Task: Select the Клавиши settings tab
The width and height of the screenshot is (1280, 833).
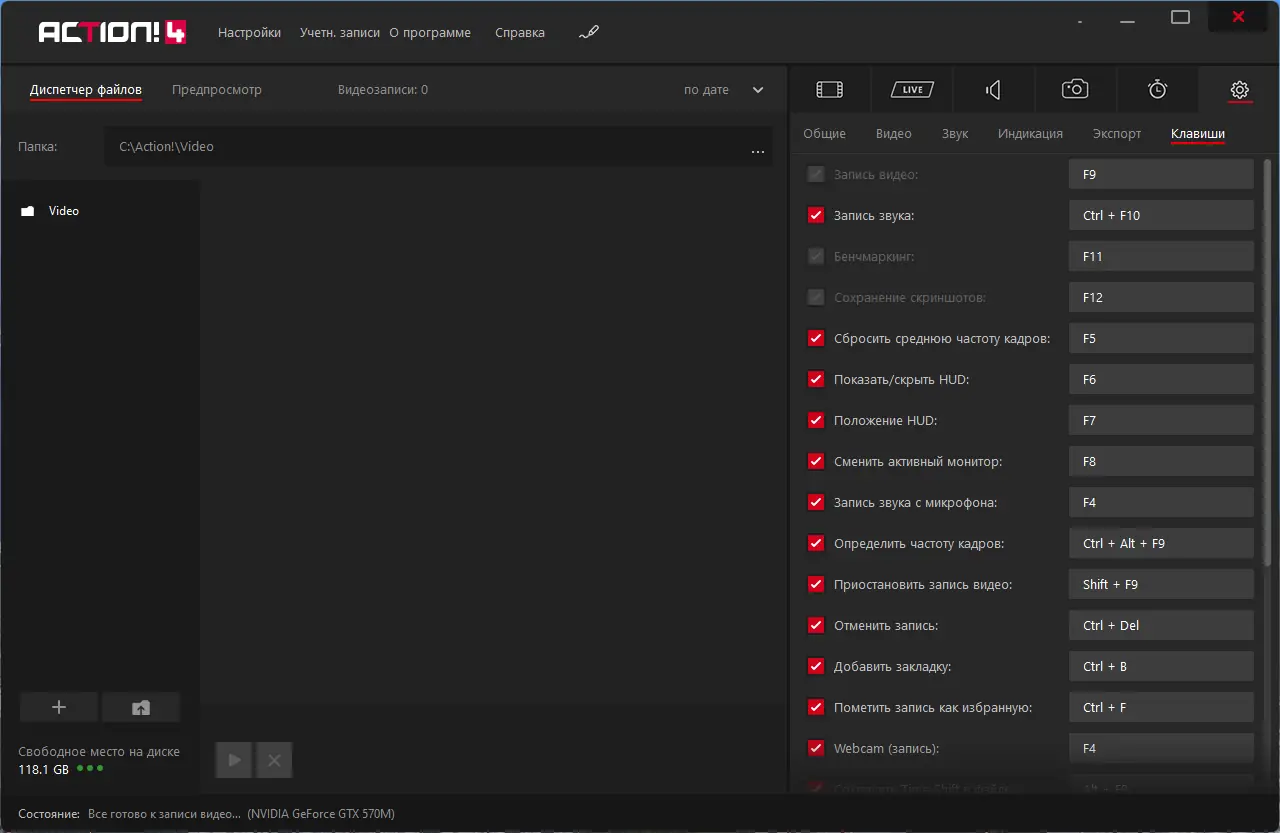Action: pyautogui.click(x=1198, y=133)
